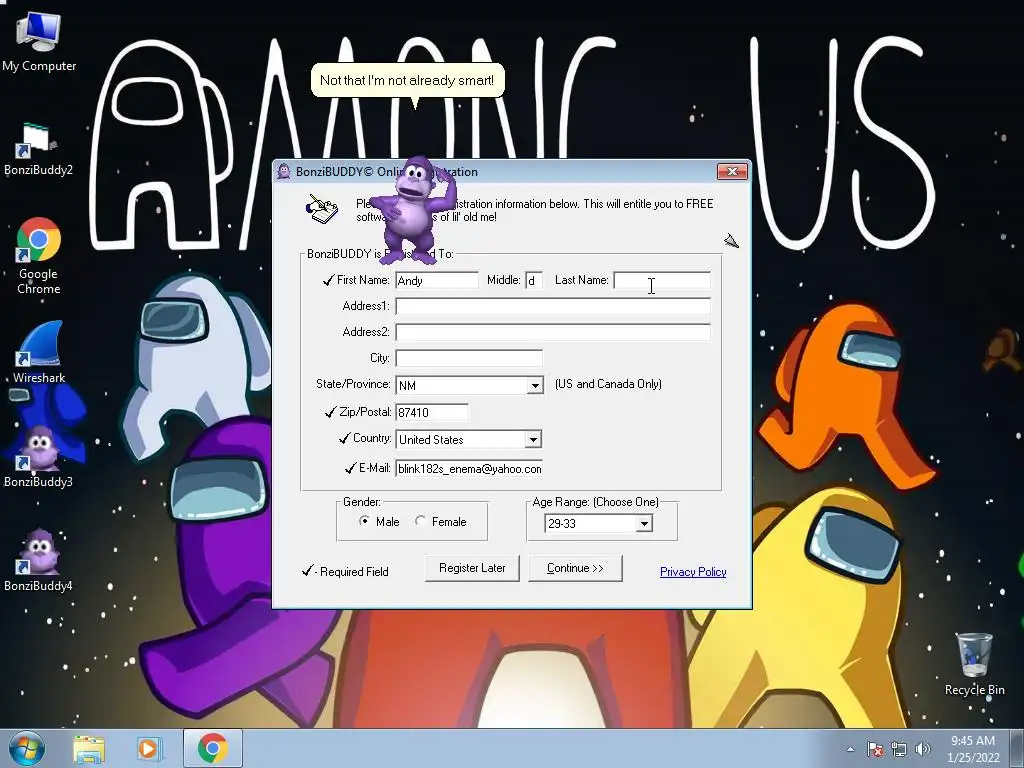Click the First Name field containing Andy
The width and height of the screenshot is (1024, 768).
pos(437,280)
